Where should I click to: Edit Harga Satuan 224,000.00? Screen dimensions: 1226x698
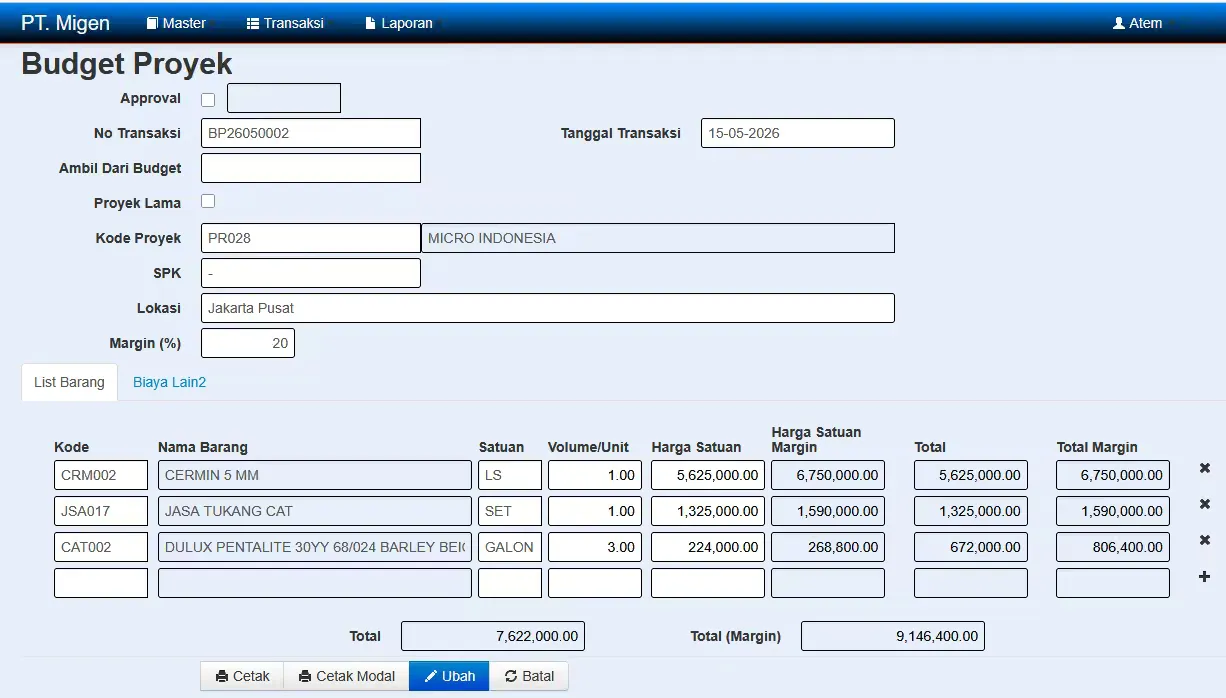[x=708, y=547]
